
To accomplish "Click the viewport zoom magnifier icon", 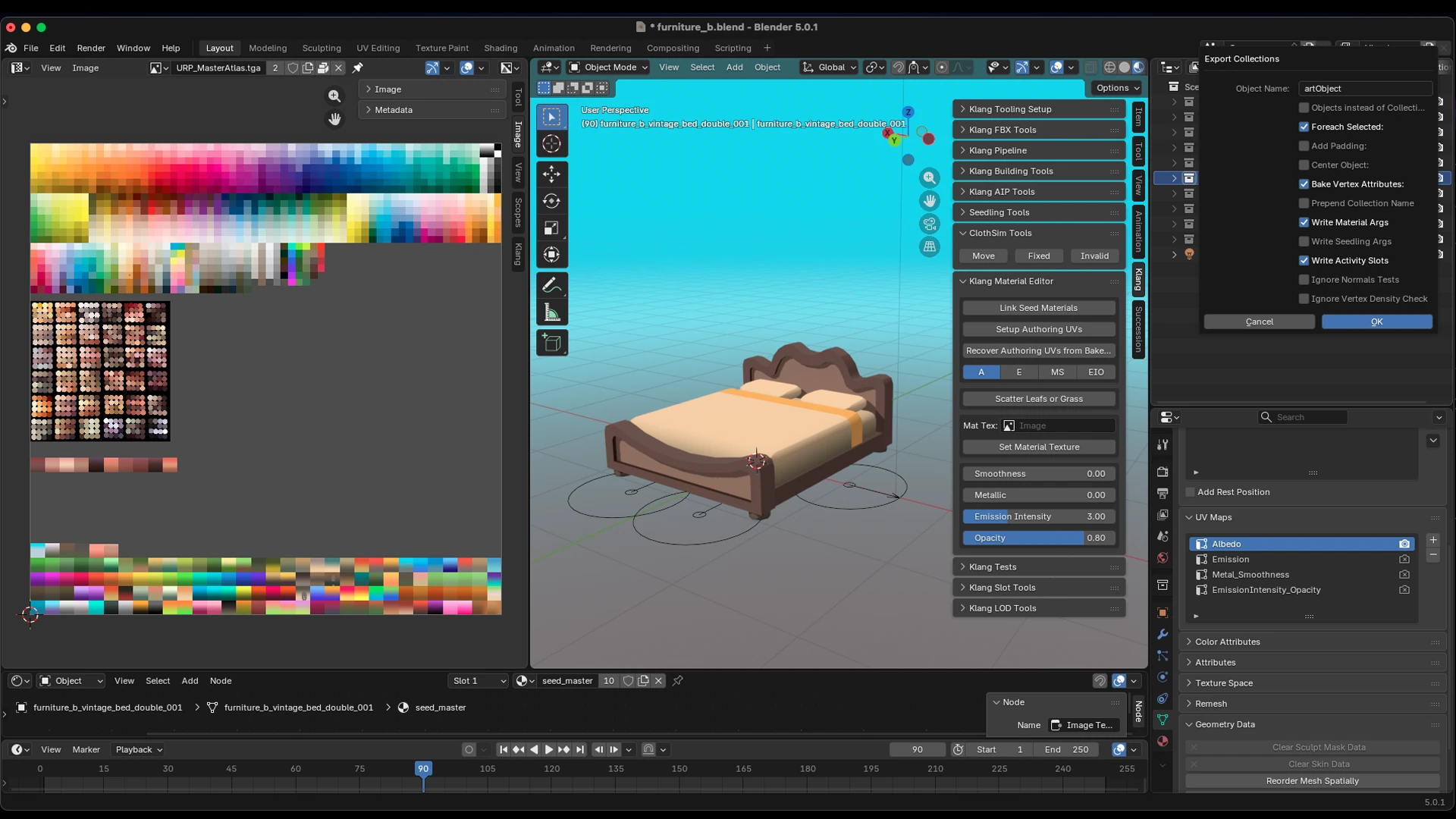I will pos(929,178).
